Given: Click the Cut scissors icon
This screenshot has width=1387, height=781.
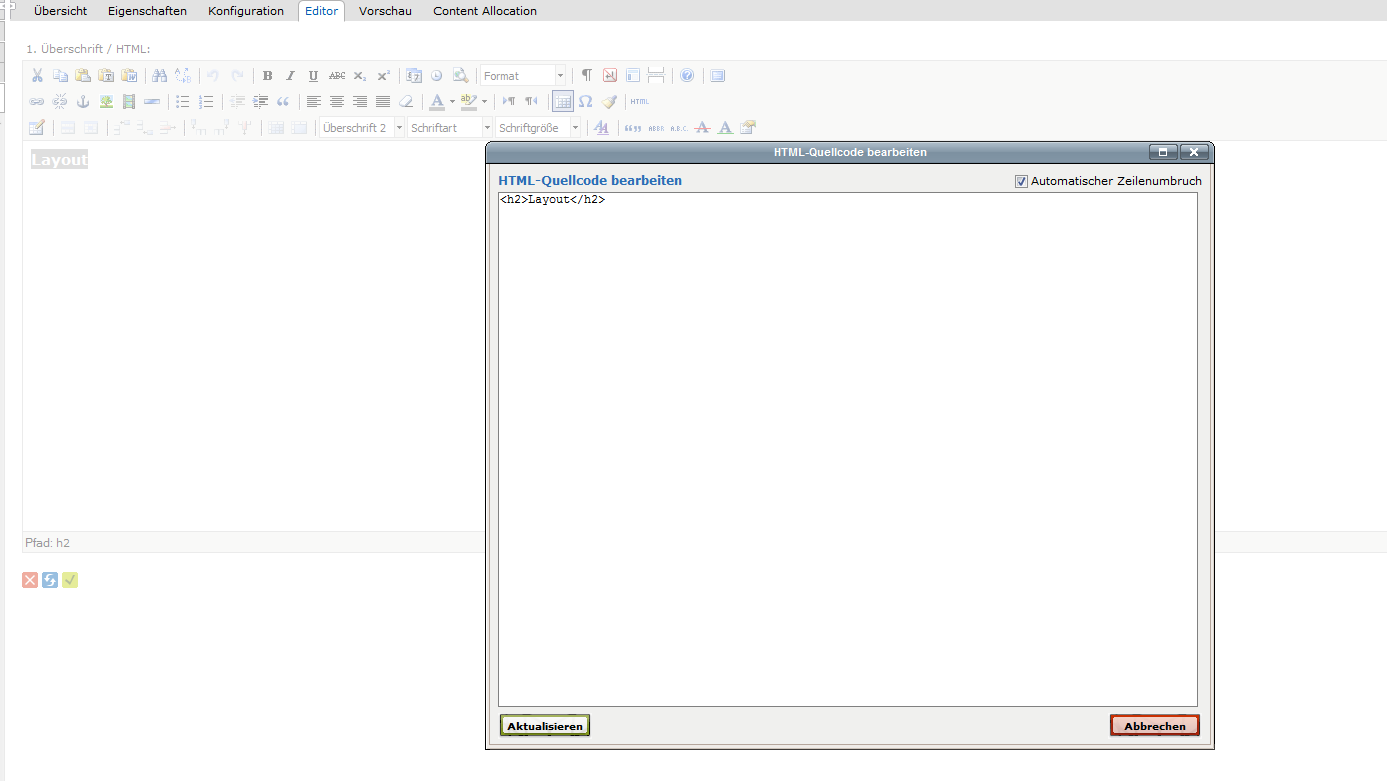Looking at the screenshot, I should [37, 76].
